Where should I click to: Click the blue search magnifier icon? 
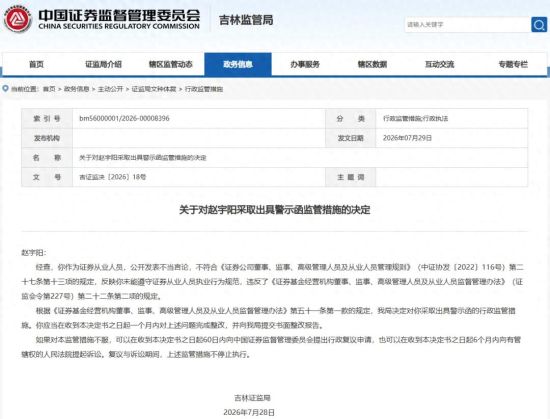(x=539, y=25)
